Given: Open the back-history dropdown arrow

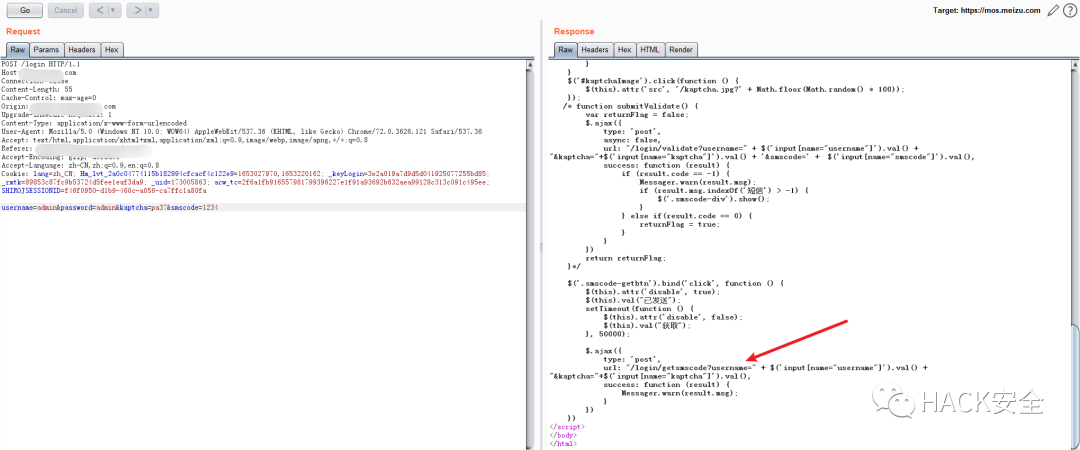Looking at the screenshot, I should [x=114, y=10].
